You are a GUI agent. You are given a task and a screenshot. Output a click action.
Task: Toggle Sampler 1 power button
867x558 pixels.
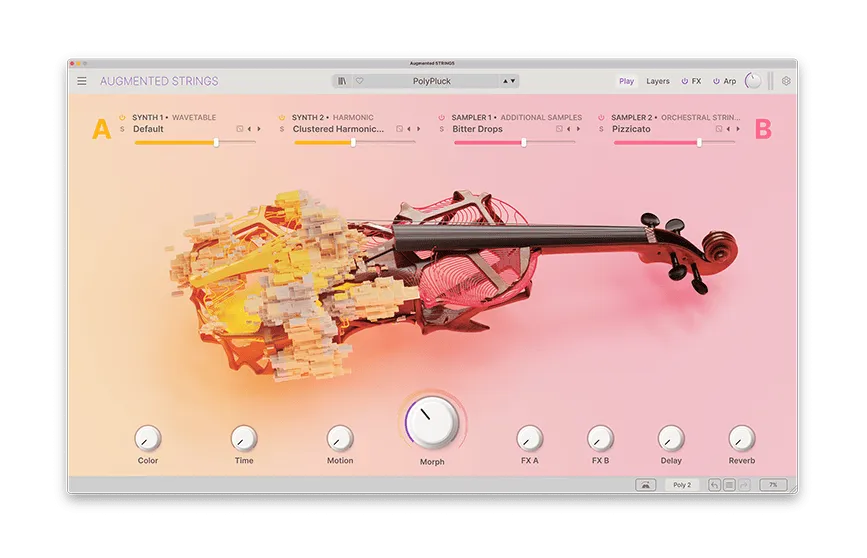coord(441,117)
